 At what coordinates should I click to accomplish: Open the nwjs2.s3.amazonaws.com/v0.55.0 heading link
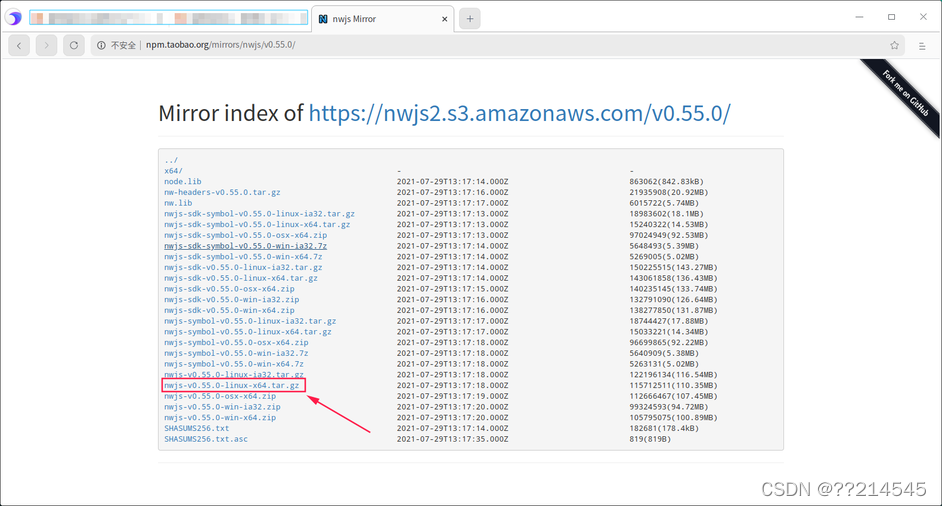tap(520, 113)
